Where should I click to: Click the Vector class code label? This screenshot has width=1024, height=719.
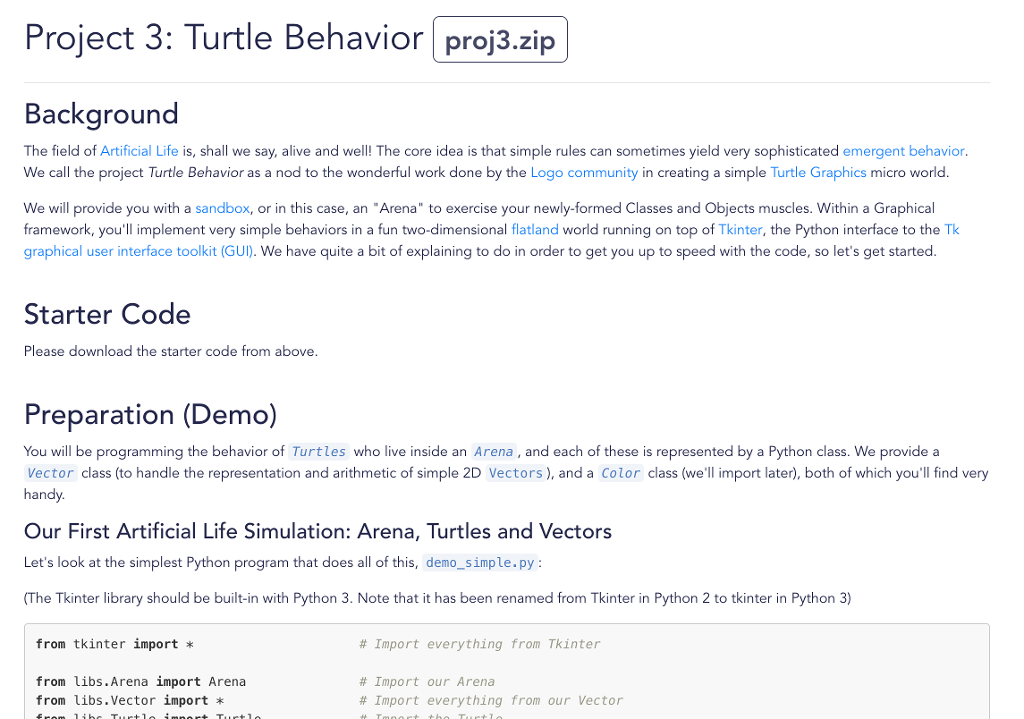50,473
